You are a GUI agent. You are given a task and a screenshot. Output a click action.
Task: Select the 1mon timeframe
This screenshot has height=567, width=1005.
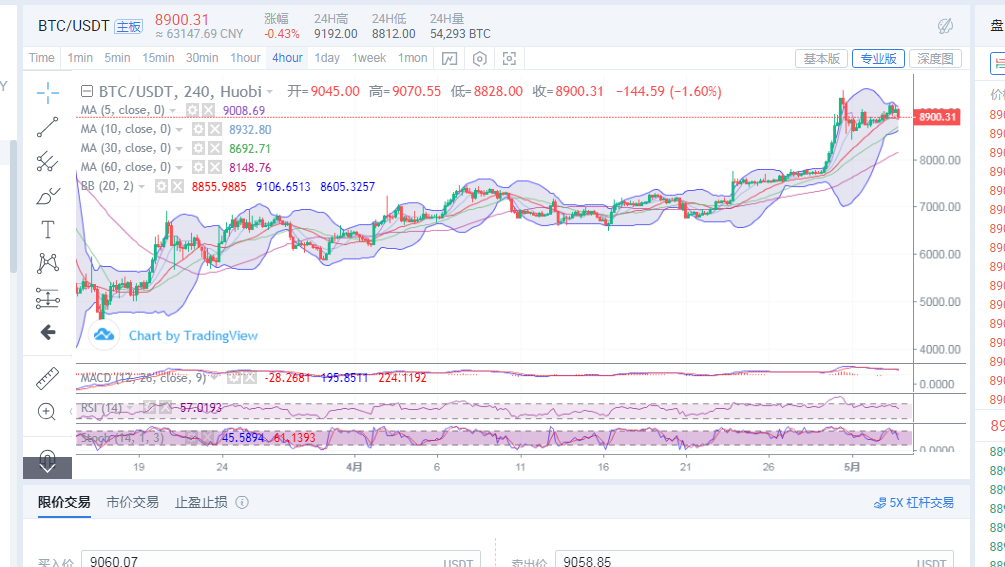coord(412,58)
